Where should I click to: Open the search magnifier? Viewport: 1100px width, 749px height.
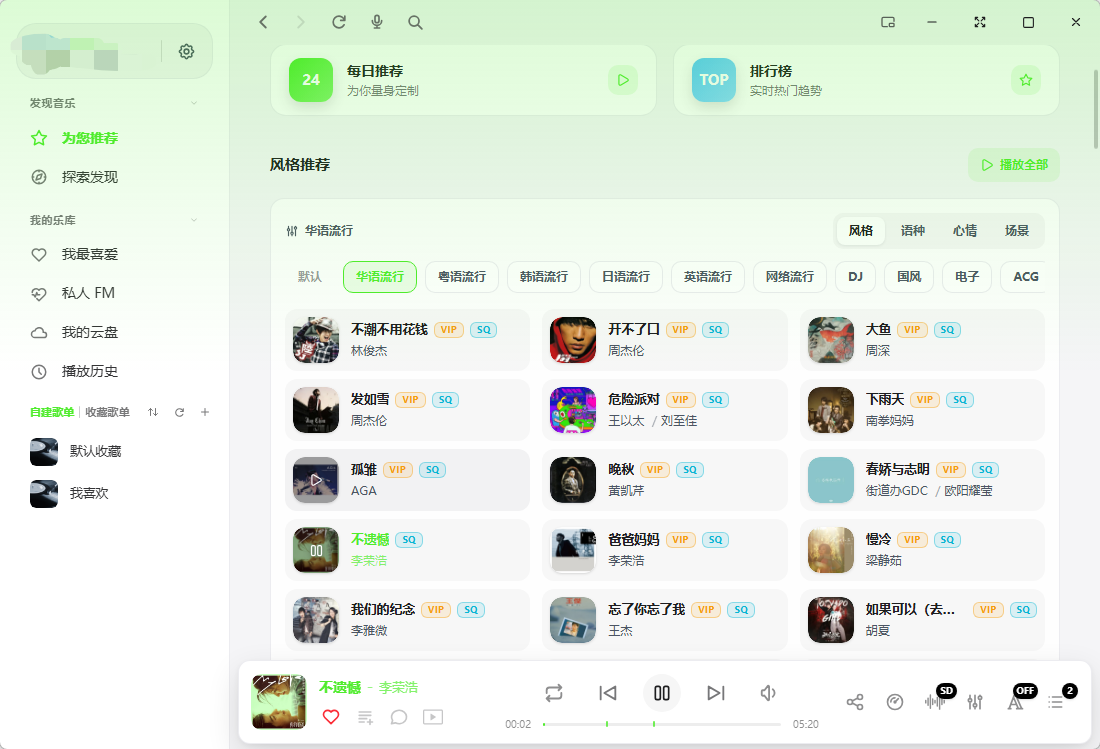click(x=415, y=22)
